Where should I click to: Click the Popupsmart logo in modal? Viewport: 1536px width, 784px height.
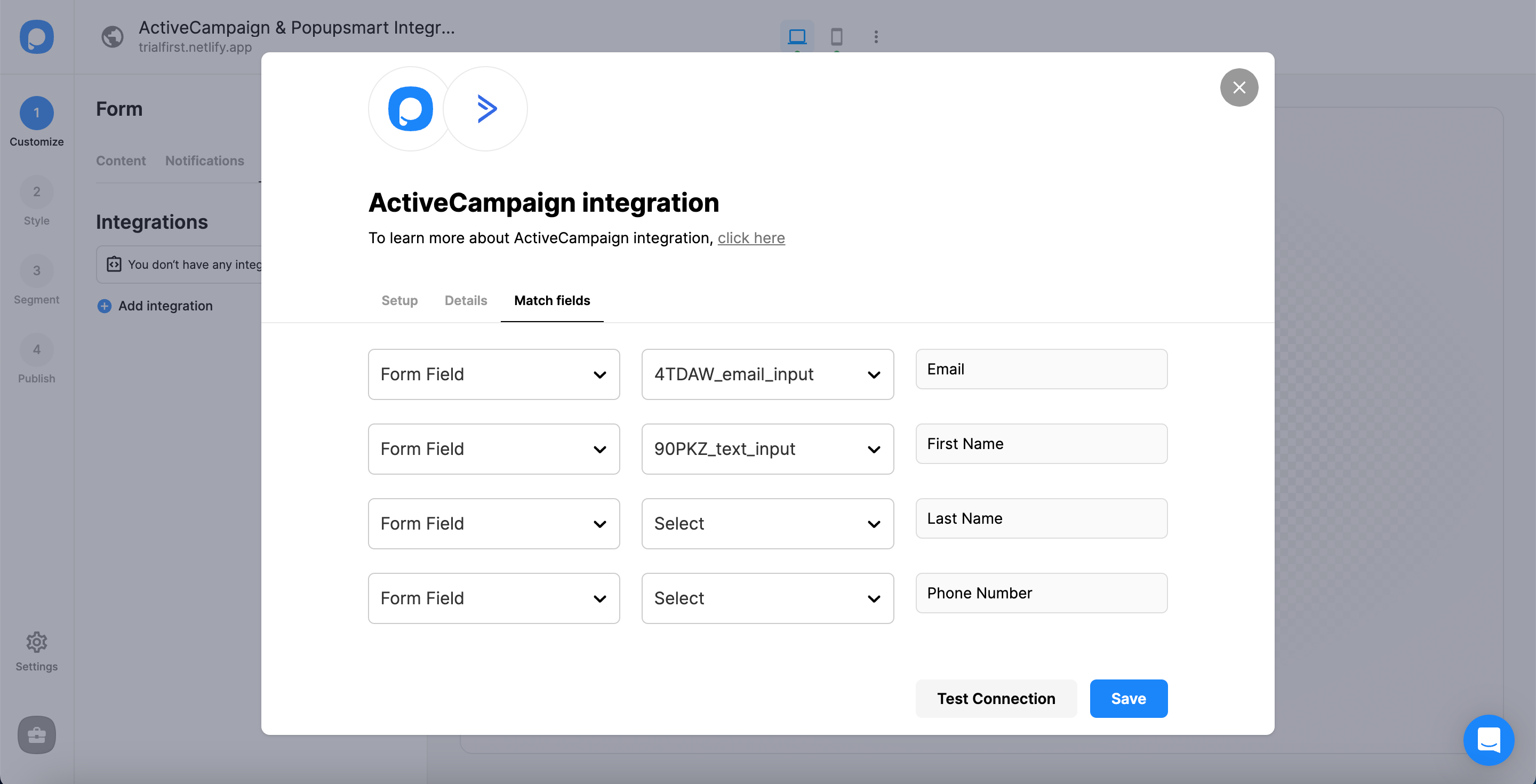pyautogui.click(x=410, y=108)
